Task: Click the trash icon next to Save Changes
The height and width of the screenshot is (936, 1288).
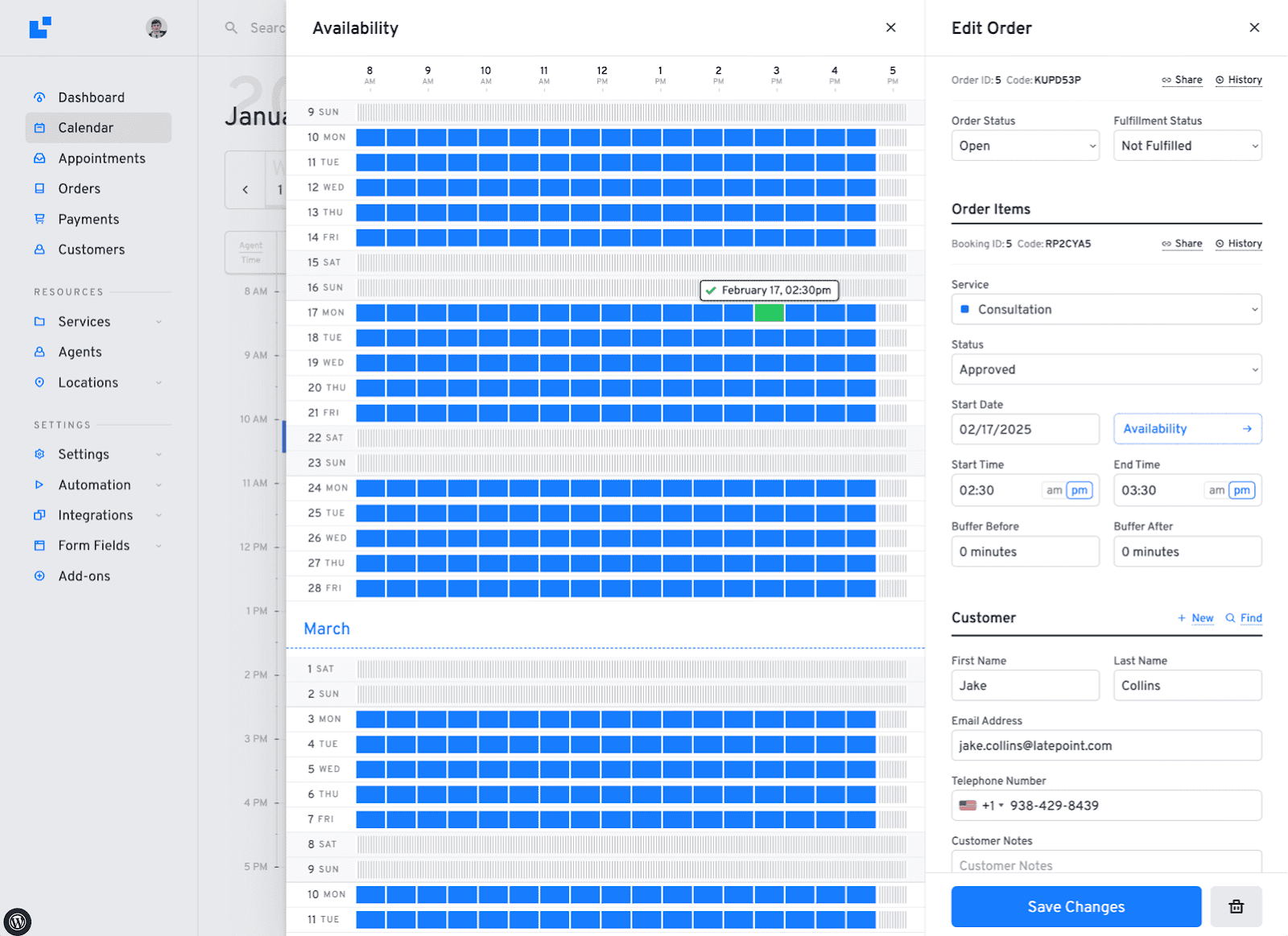Action: pyautogui.click(x=1236, y=906)
